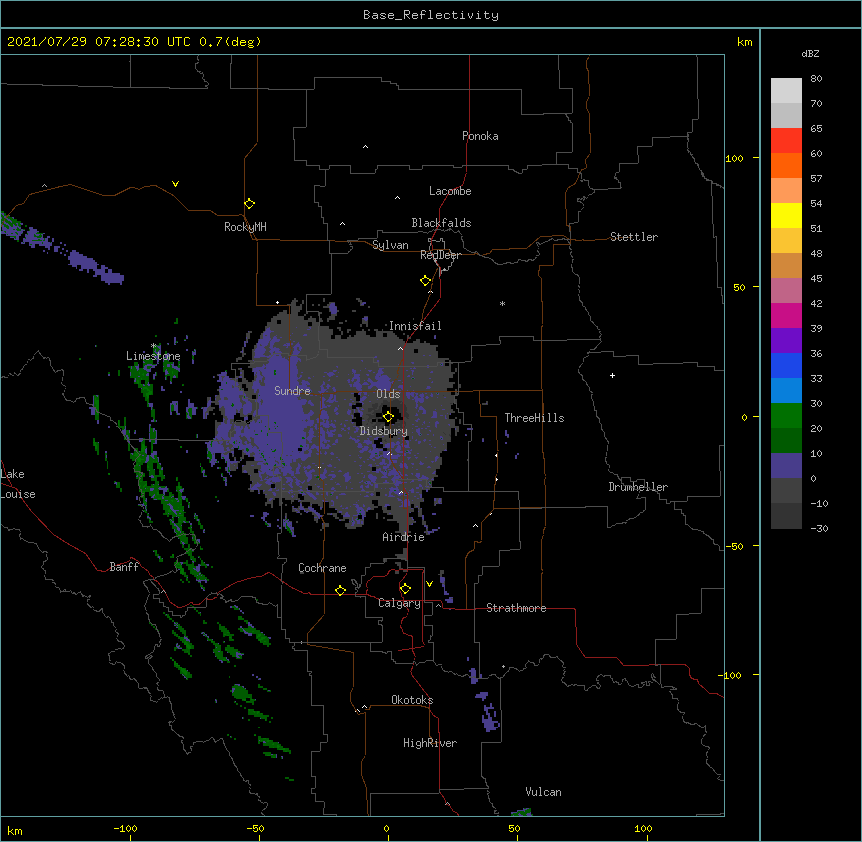The image size is (862, 842).
Task: Click the Didsbury map label
Action: 384,431
